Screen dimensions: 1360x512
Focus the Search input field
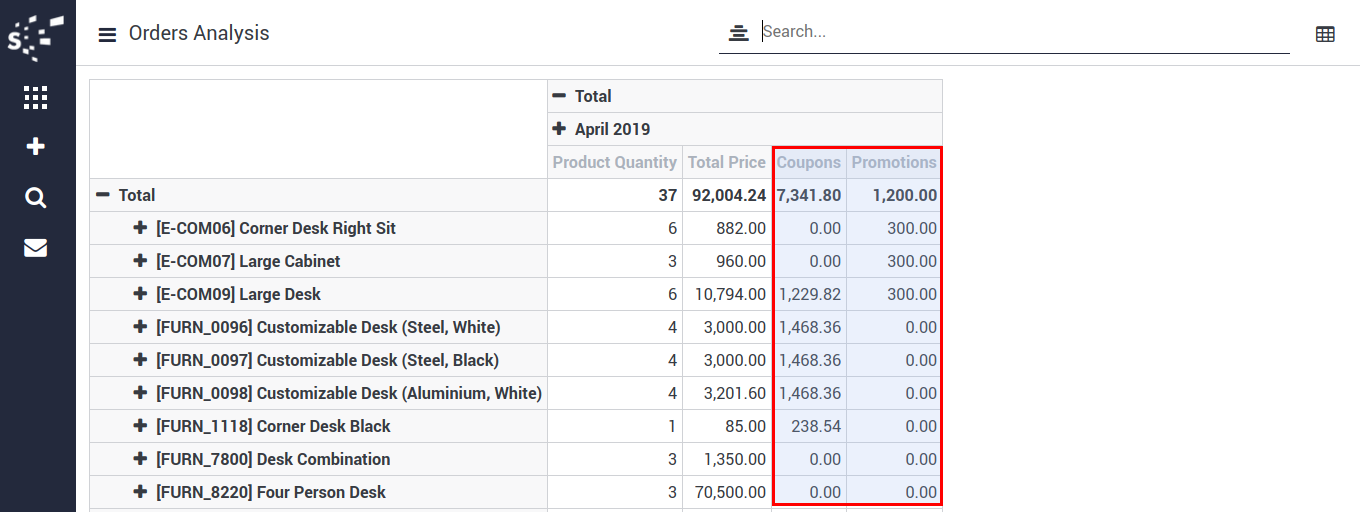pos(1020,32)
